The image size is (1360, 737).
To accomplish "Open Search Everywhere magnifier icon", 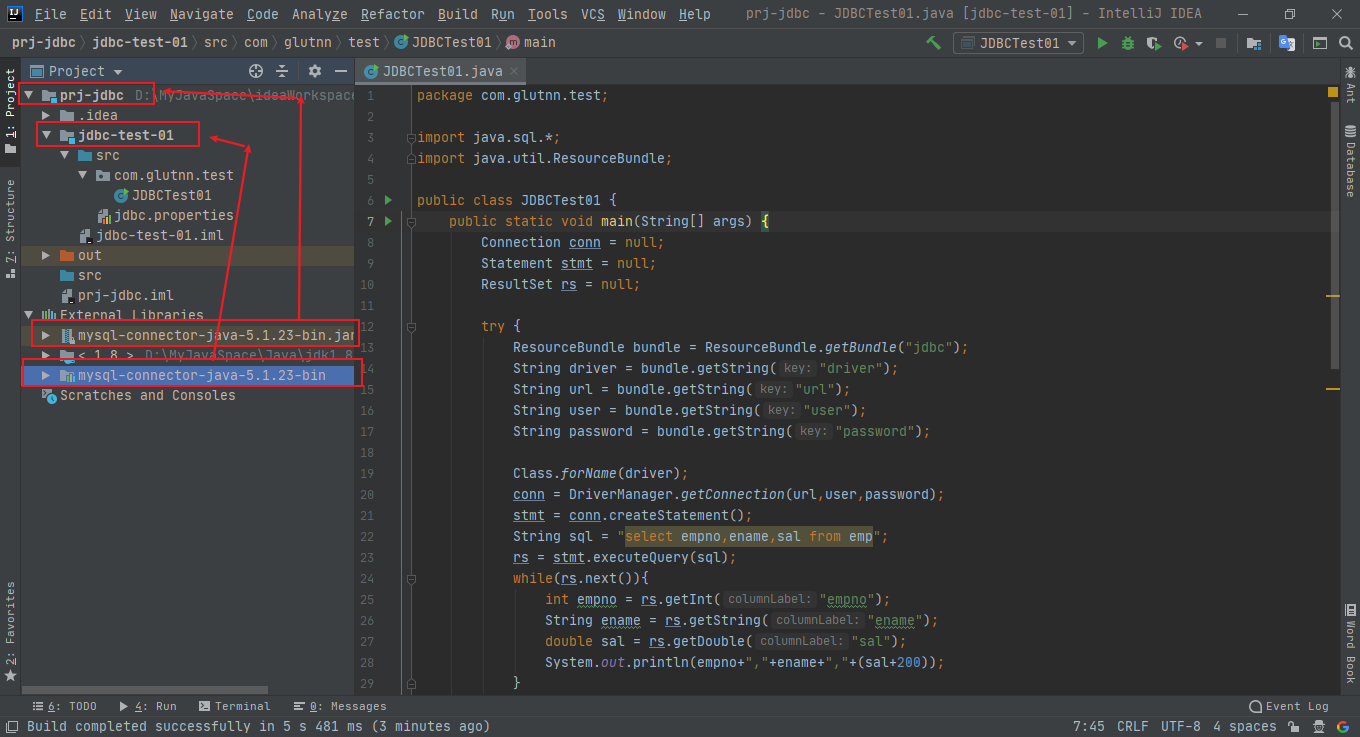I will (1346, 43).
